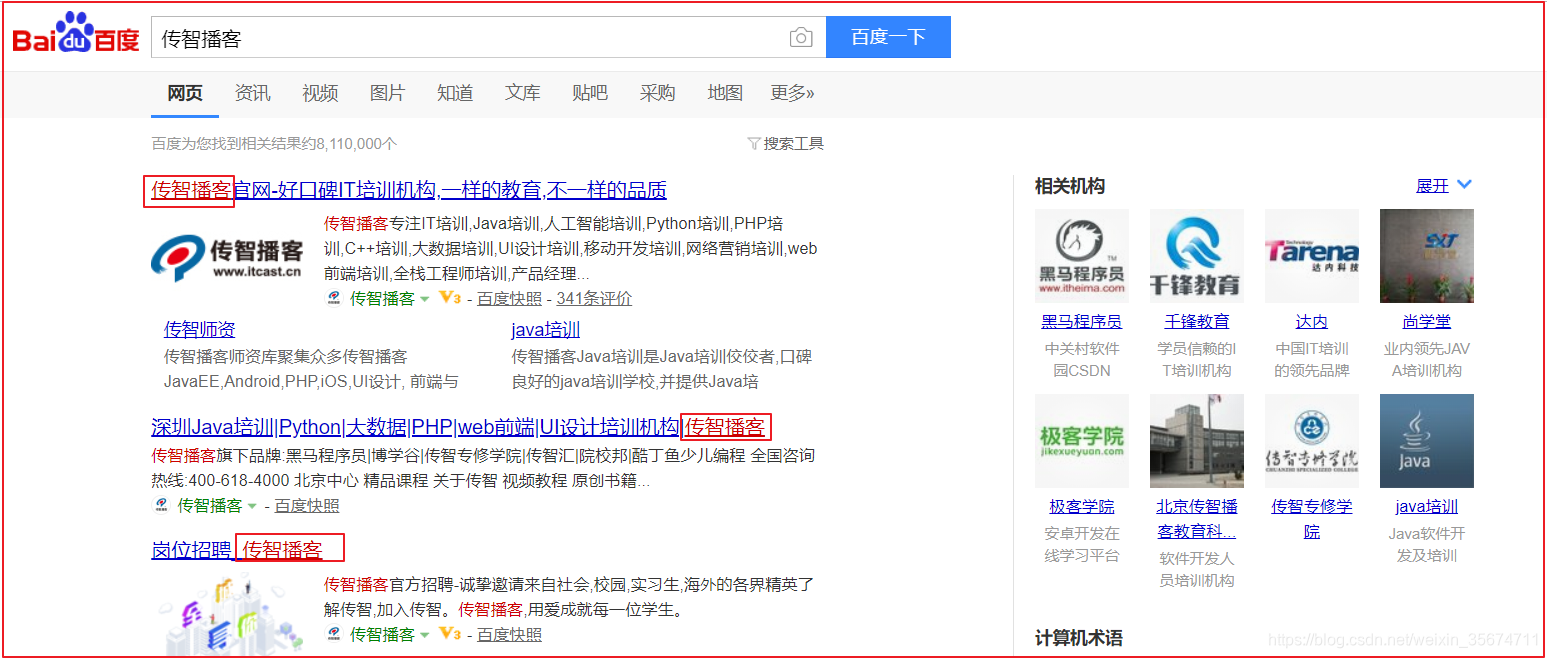The width and height of the screenshot is (1547, 658).
Task: Click the Java coffee cup logo
Action: pyautogui.click(x=1427, y=441)
